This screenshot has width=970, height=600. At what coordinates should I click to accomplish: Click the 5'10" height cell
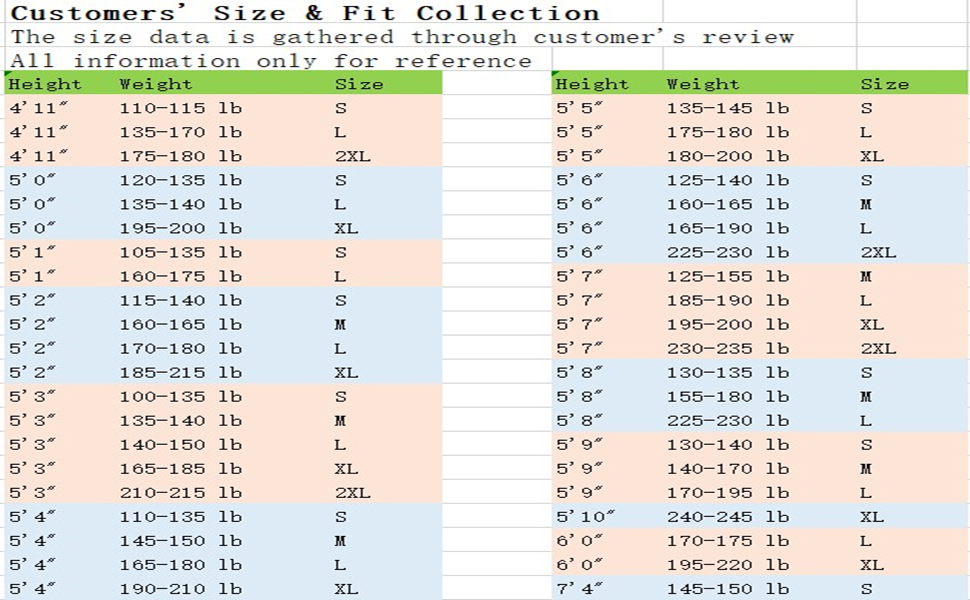tap(586, 516)
